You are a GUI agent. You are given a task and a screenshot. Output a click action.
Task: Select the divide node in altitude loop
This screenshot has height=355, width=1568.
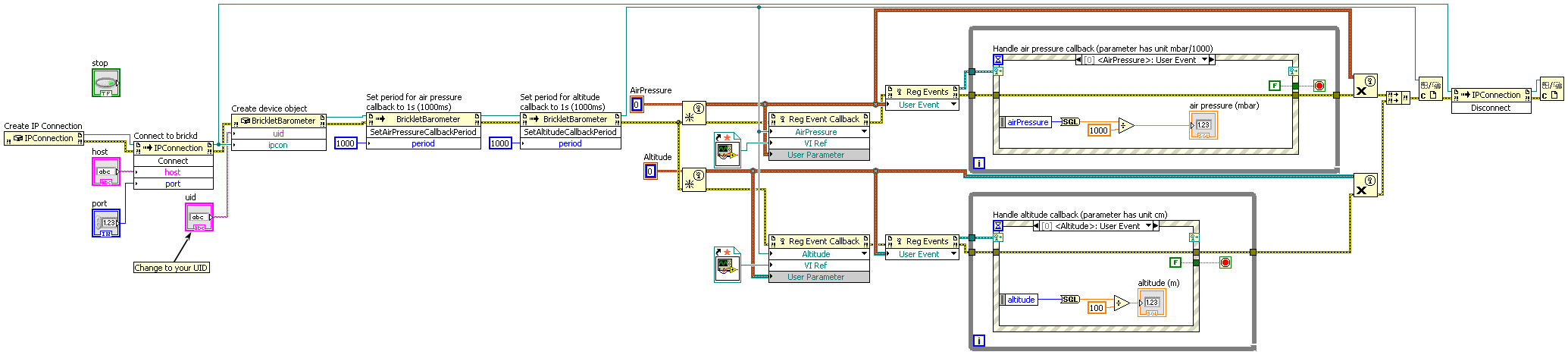click(x=1121, y=303)
